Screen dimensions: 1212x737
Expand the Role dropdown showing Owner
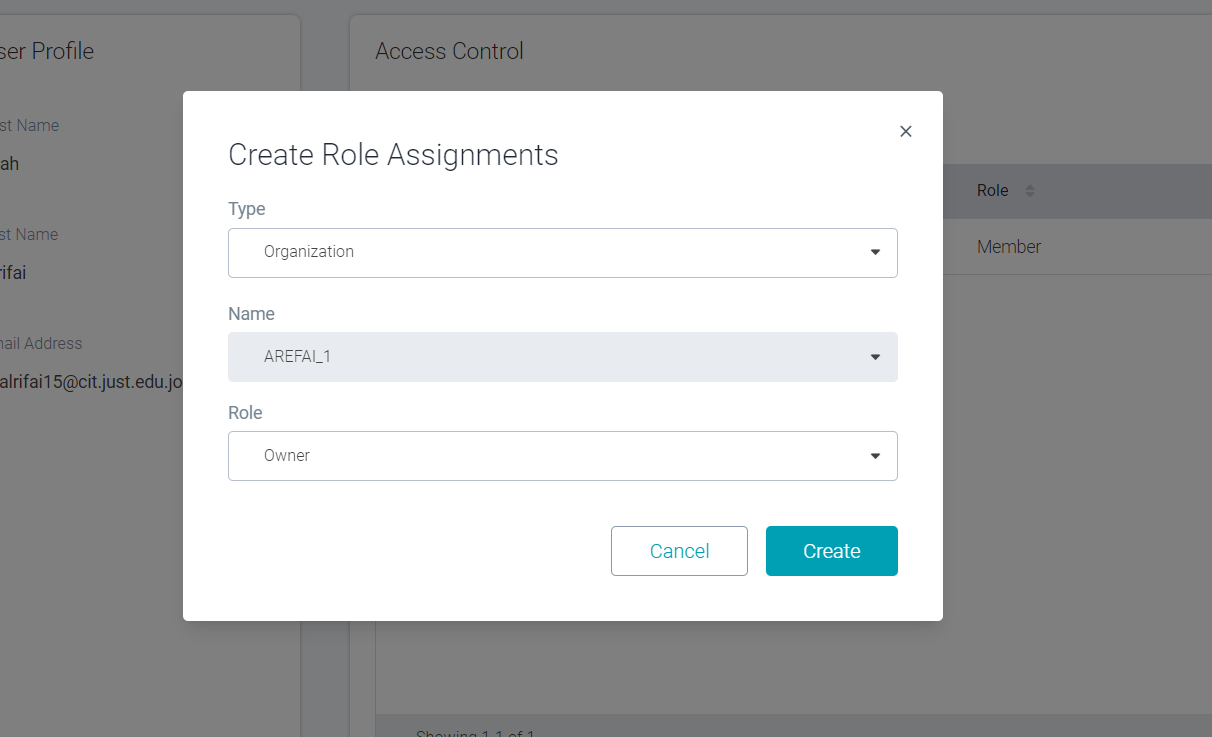[562, 456]
